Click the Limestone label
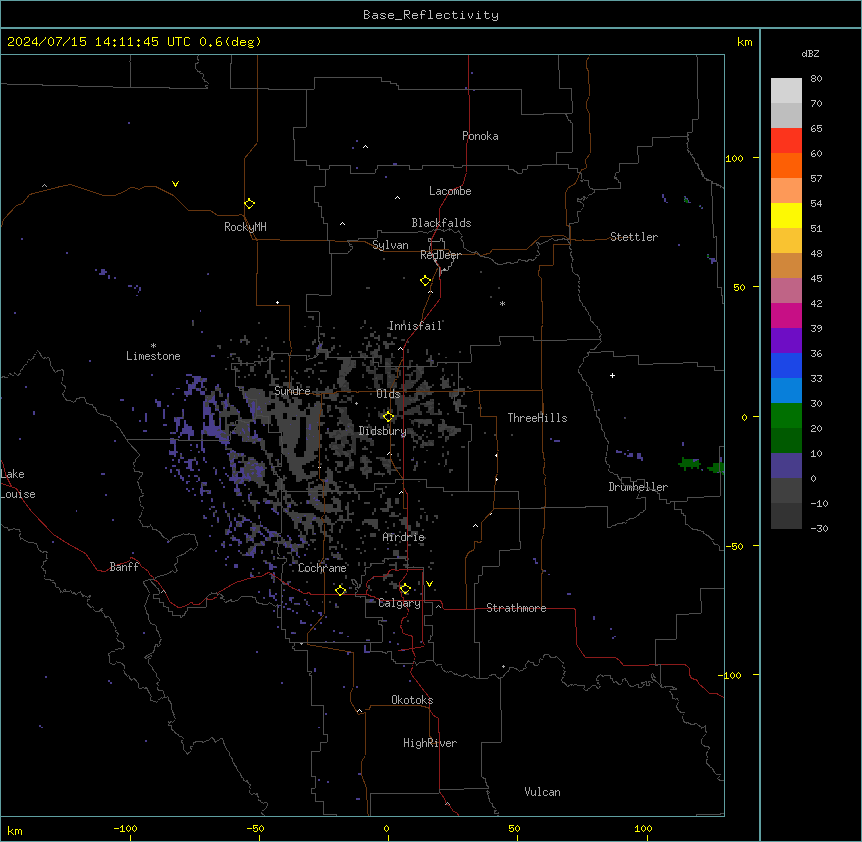 153,356
